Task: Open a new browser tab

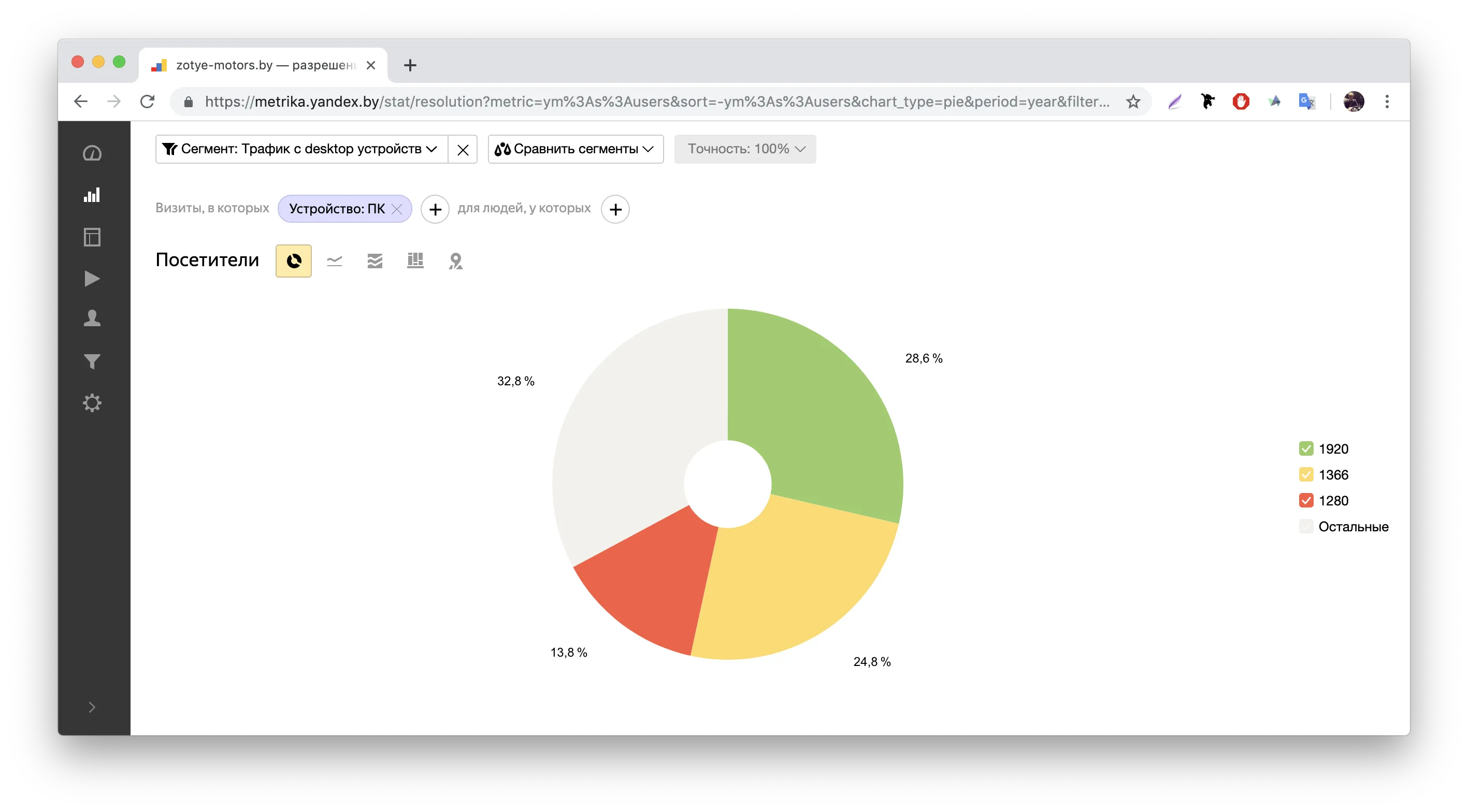Action: pyautogui.click(x=410, y=65)
